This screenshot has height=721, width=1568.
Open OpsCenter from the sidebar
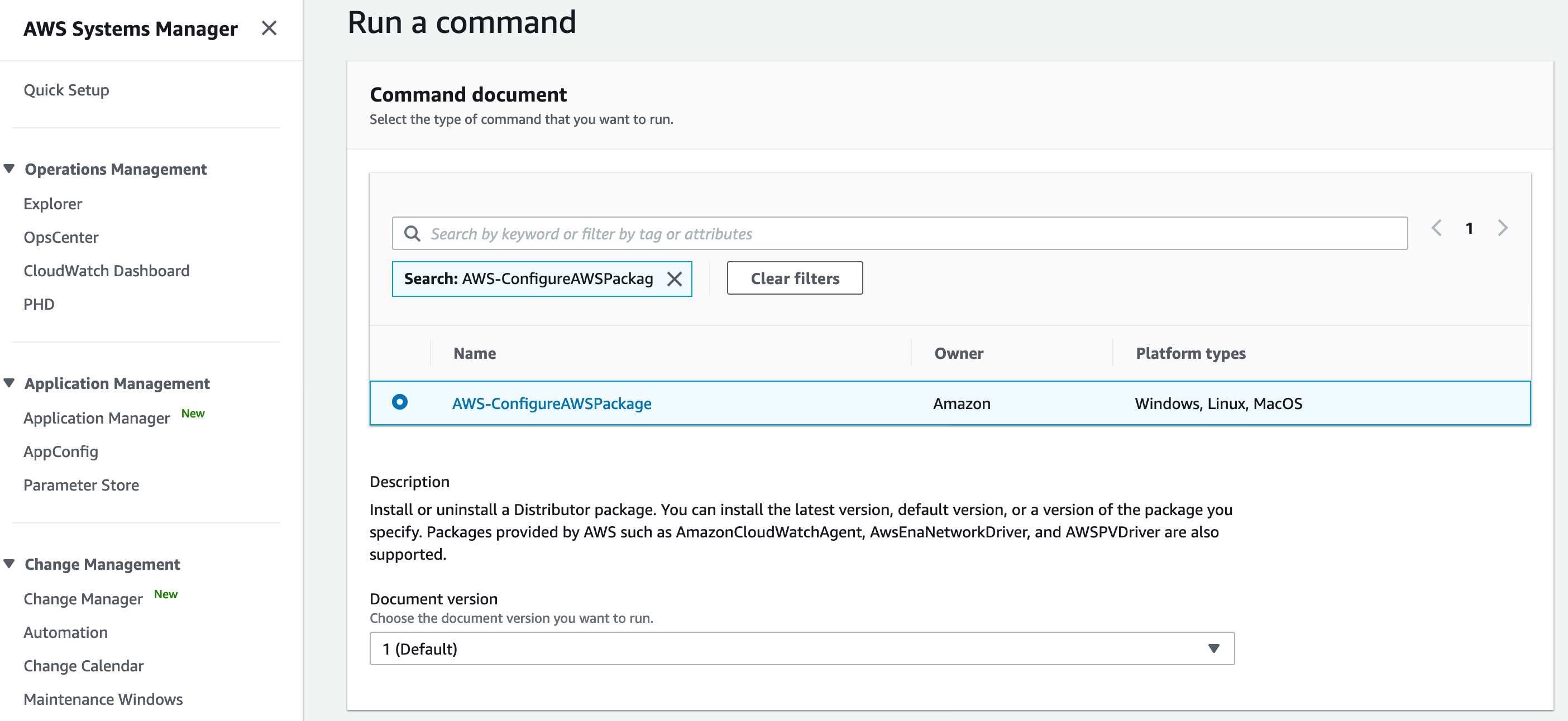pyautogui.click(x=61, y=237)
